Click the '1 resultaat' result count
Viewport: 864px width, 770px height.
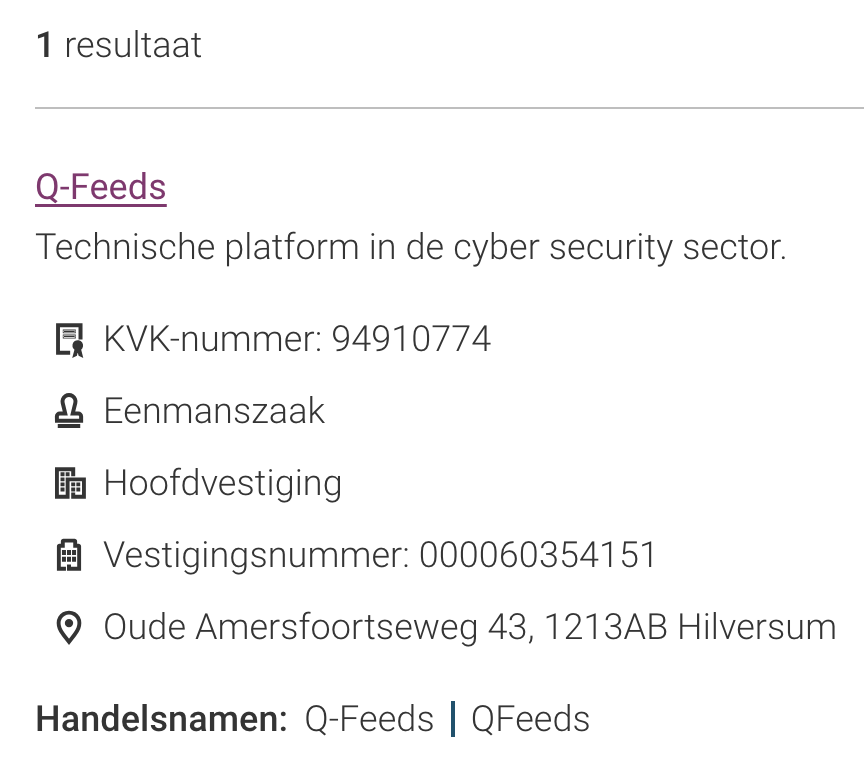(119, 45)
